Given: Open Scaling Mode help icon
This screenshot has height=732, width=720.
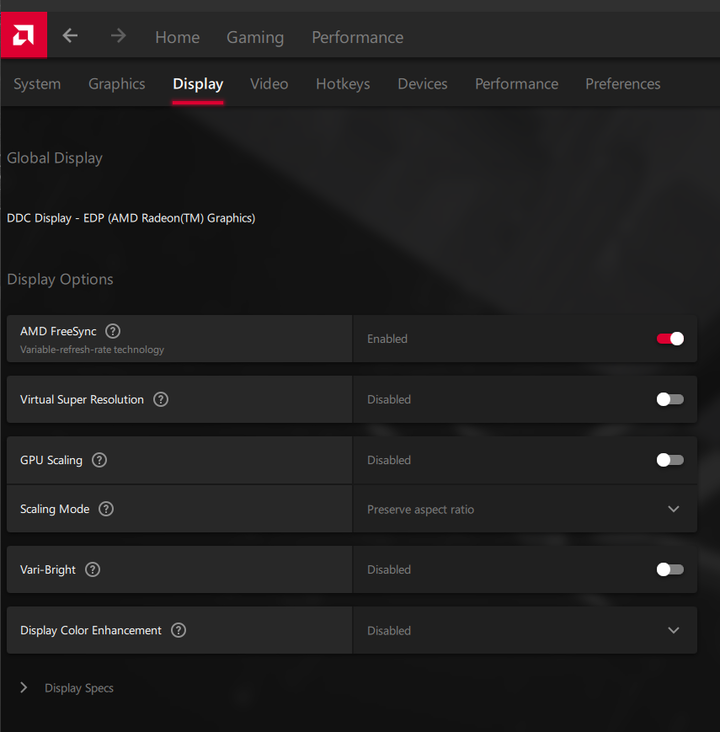Looking at the screenshot, I should tap(106, 509).
